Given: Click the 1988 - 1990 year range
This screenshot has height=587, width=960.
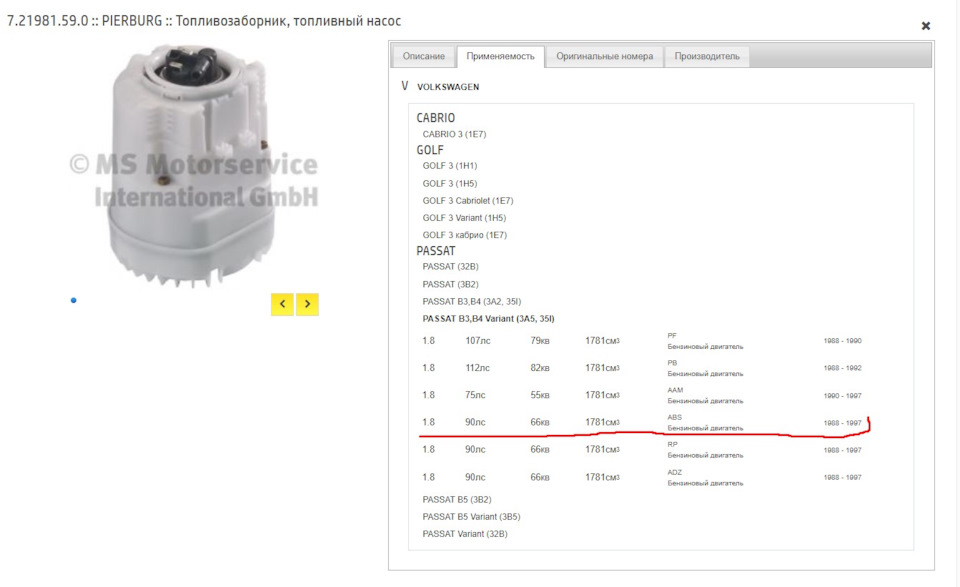Looking at the screenshot, I should (842, 341).
